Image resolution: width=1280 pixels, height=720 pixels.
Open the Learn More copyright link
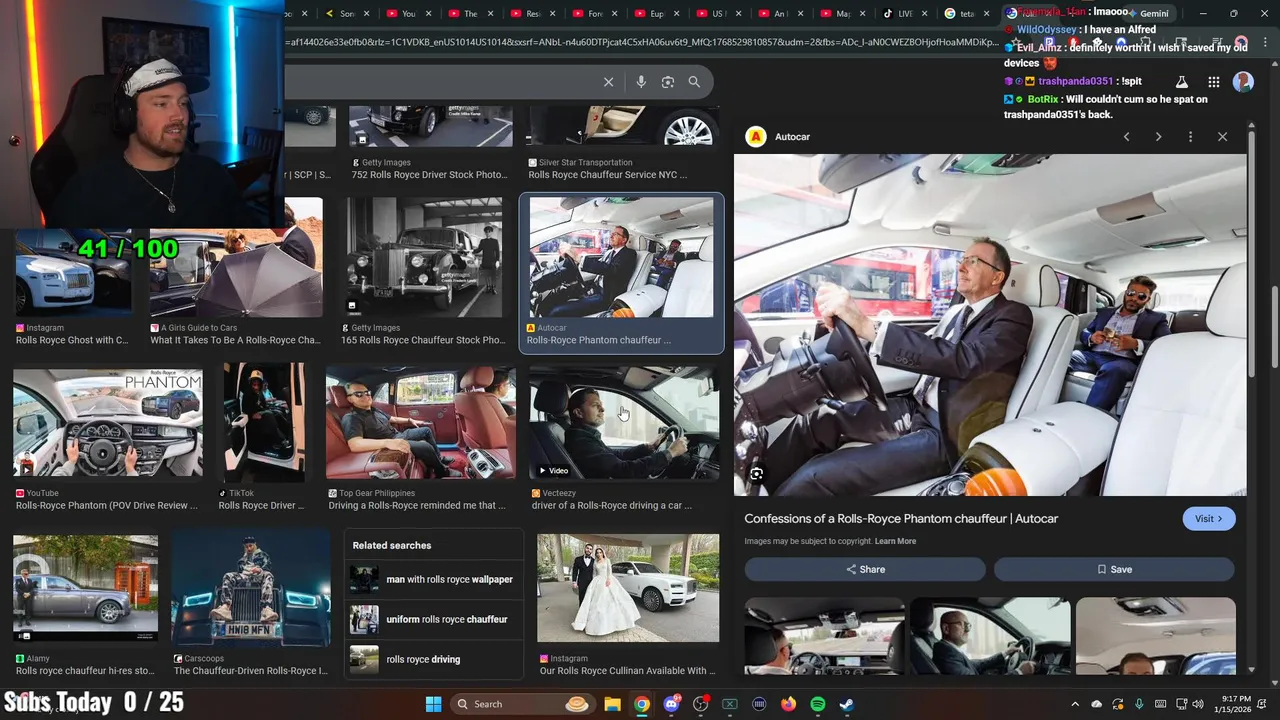[895, 541]
